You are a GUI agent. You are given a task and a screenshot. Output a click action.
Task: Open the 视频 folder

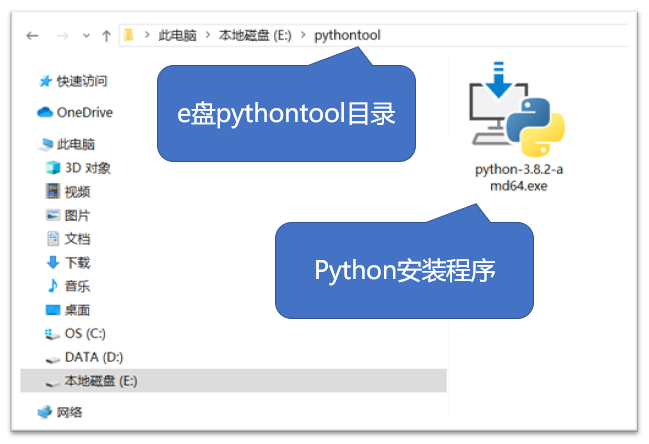[77, 192]
